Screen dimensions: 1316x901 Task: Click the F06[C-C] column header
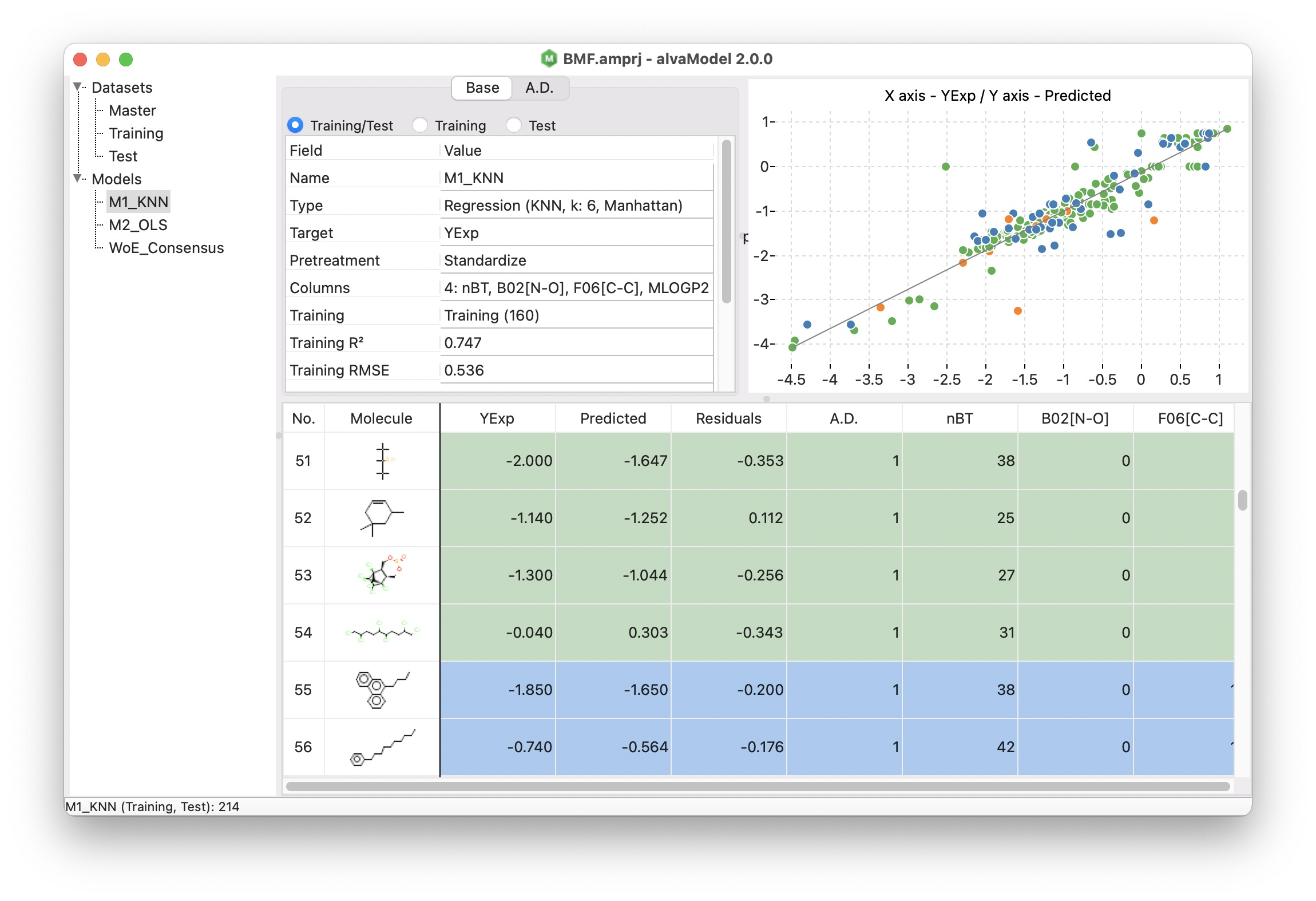1183,418
